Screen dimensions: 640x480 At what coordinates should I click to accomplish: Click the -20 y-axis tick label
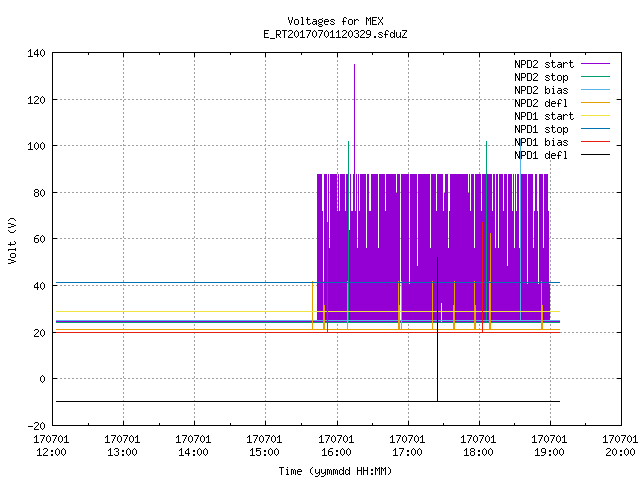click(36, 426)
